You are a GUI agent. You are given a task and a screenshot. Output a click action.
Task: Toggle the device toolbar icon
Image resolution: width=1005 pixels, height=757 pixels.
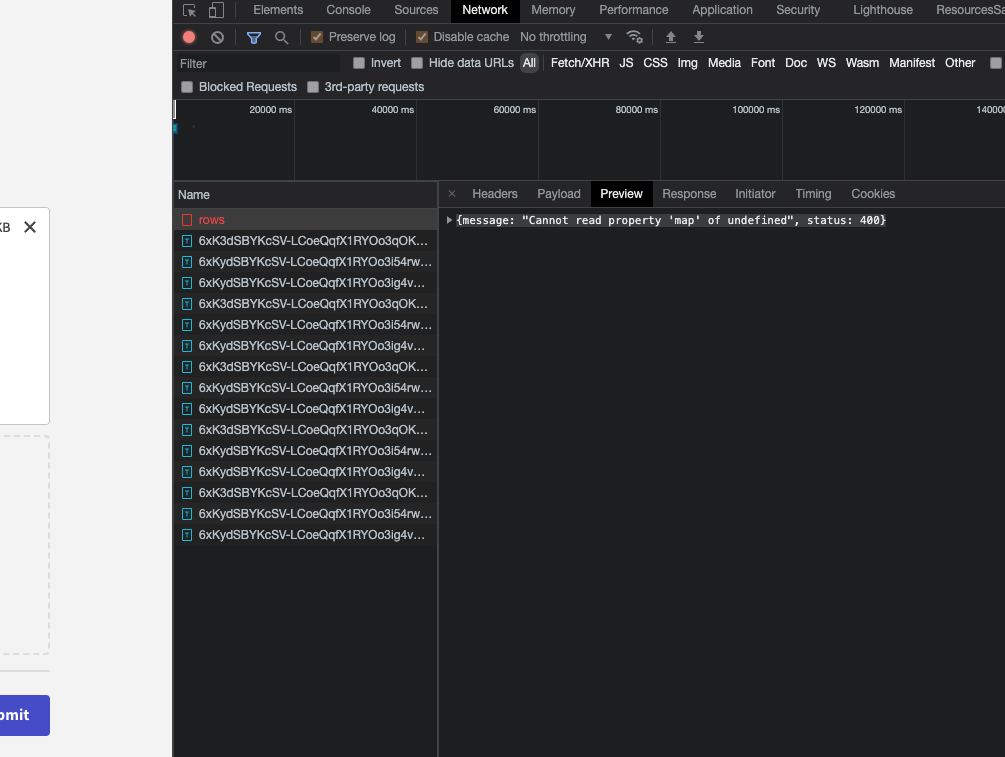217,10
